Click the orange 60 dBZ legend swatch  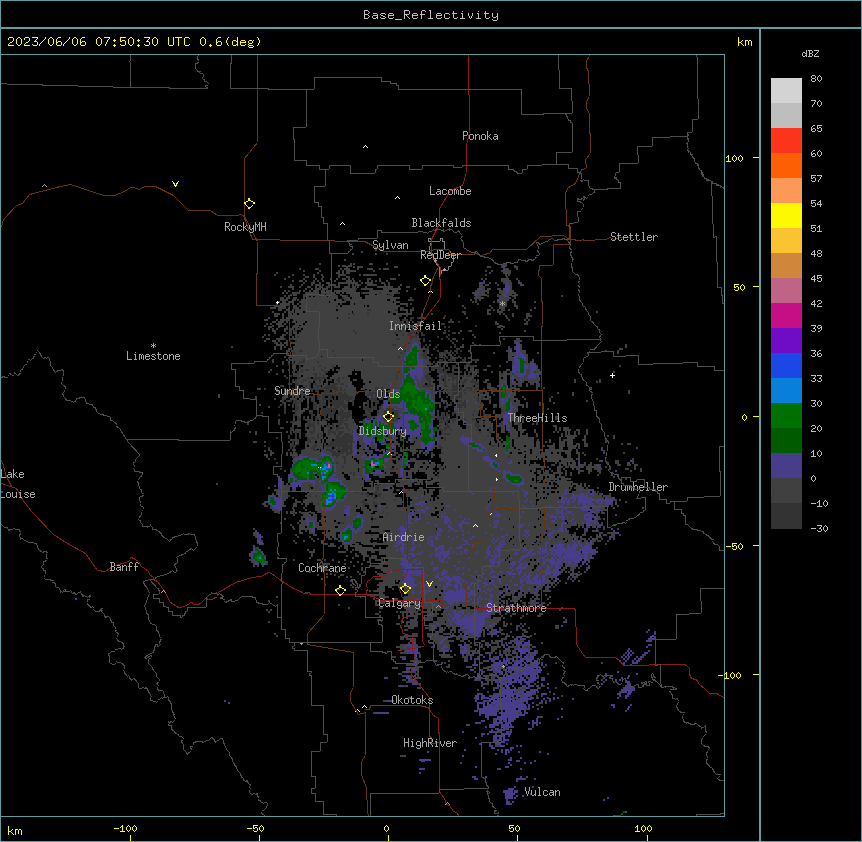click(x=786, y=165)
